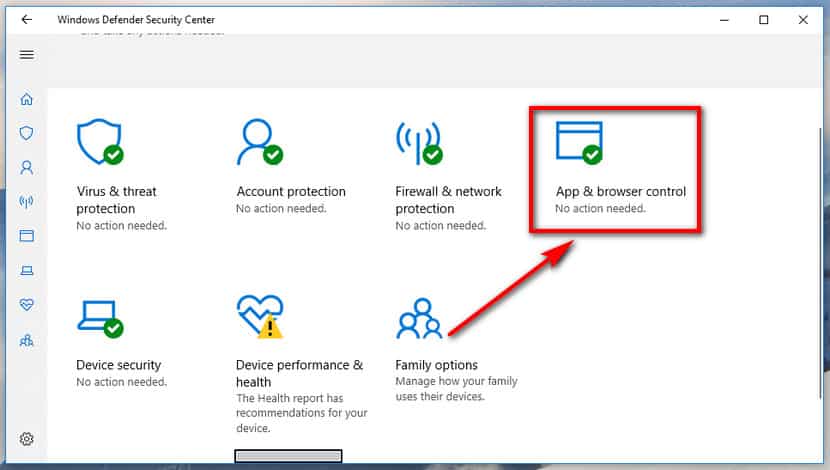Image resolution: width=830 pixels, height=470 pixels.
Task: Open the hamburger navigation menu
Action: click(x=26, y=55)
